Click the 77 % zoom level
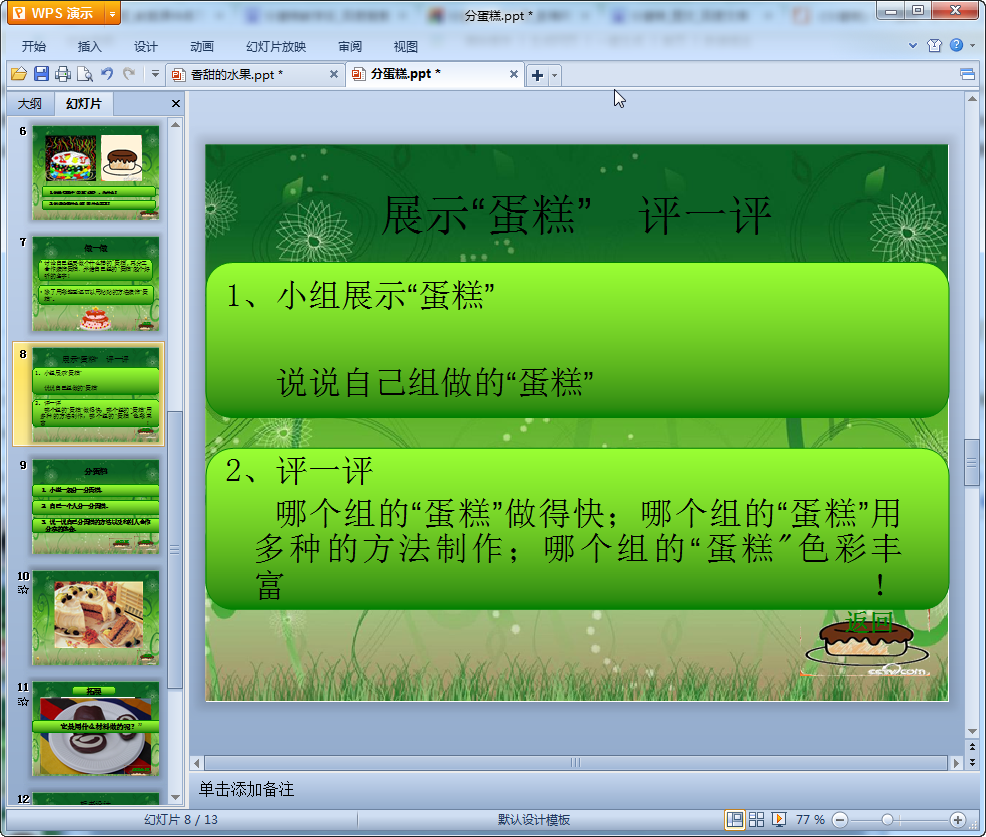Viewport: 986px width, 837px height. click(810, 819)
